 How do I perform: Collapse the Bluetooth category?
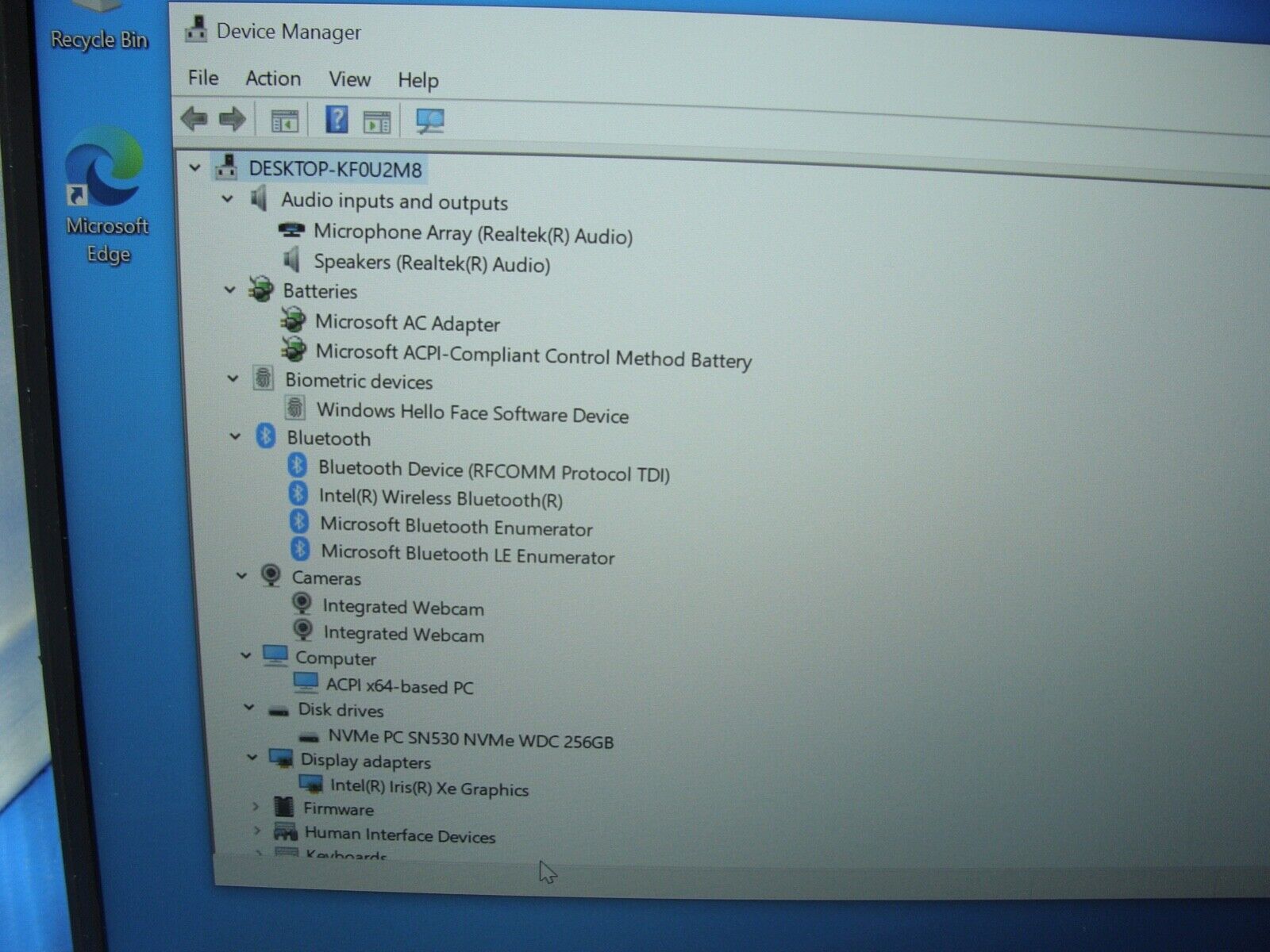[x=235, y=436]
